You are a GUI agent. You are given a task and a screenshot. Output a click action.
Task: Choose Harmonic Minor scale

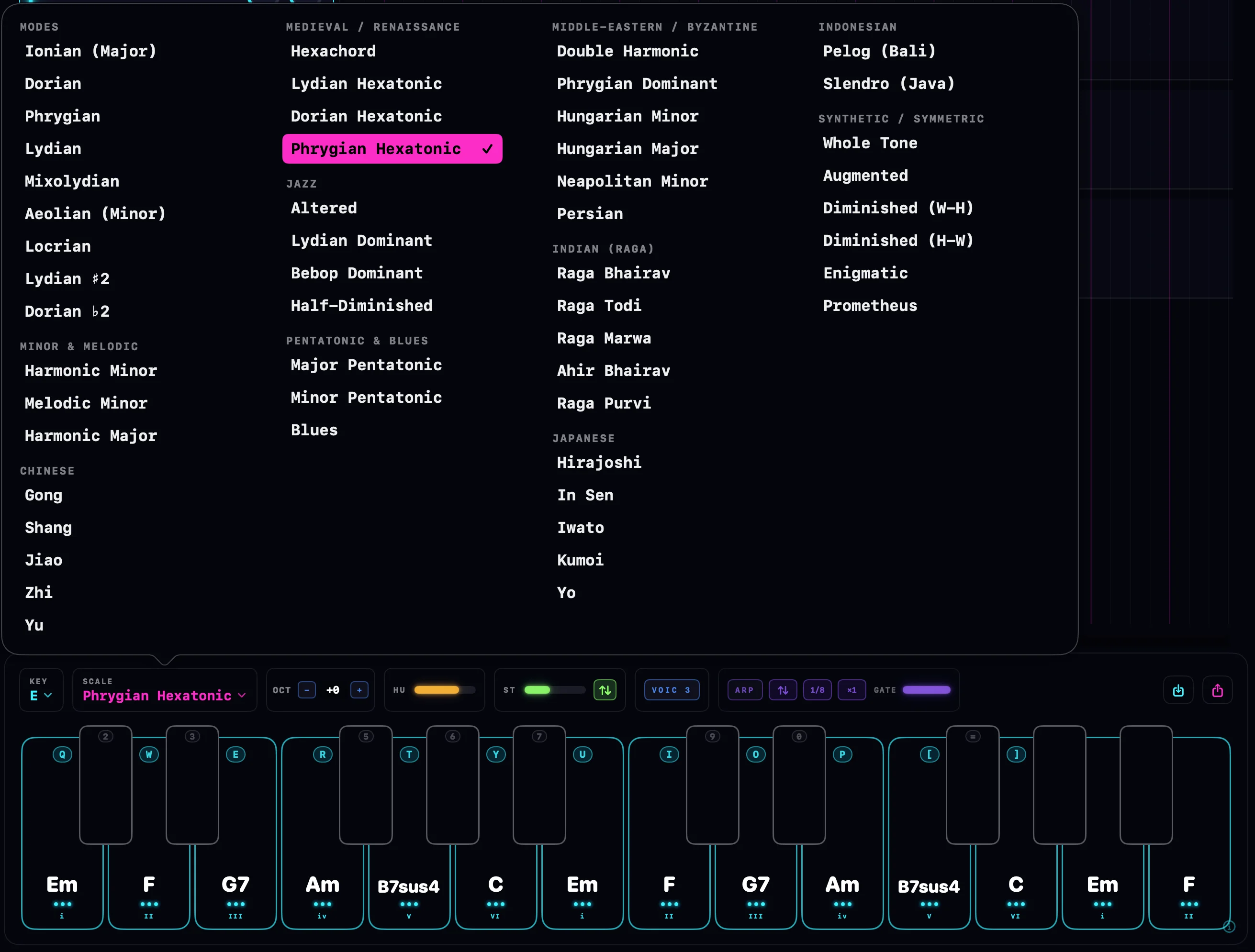91,371
